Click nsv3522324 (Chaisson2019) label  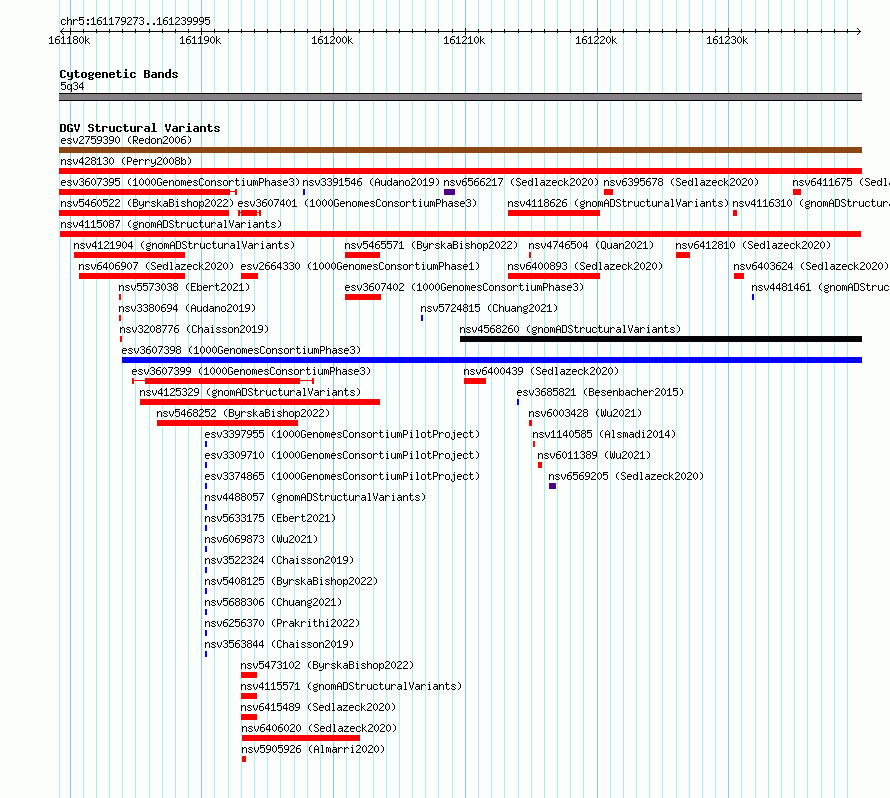point(279,560)
